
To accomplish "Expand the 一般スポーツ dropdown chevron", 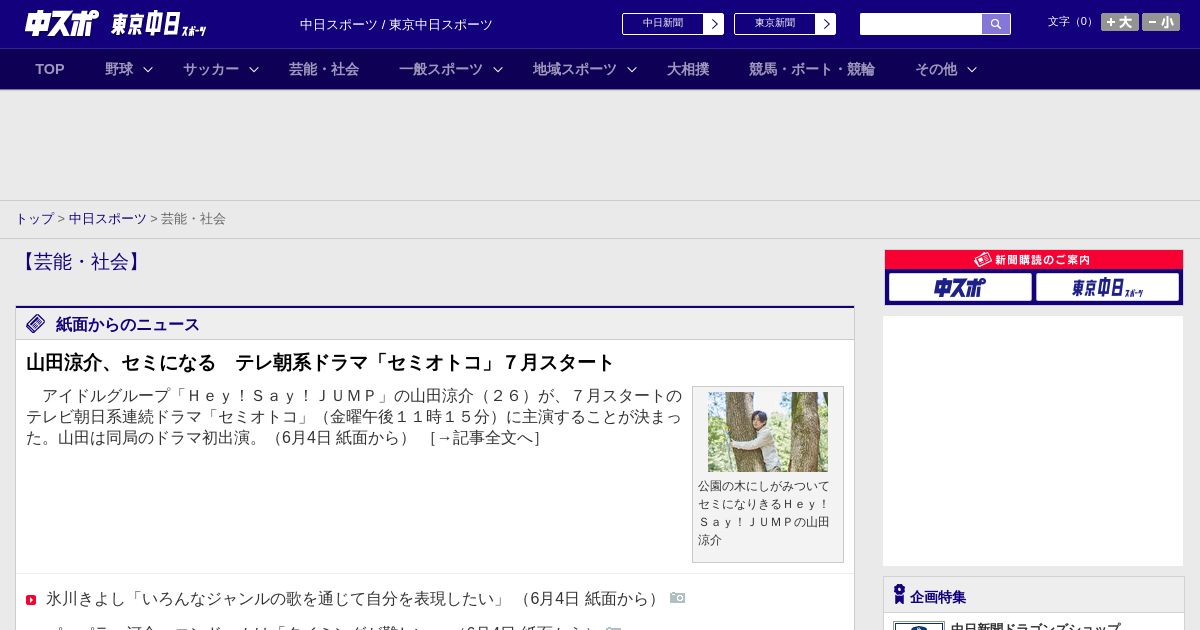I will pos(498,70).
